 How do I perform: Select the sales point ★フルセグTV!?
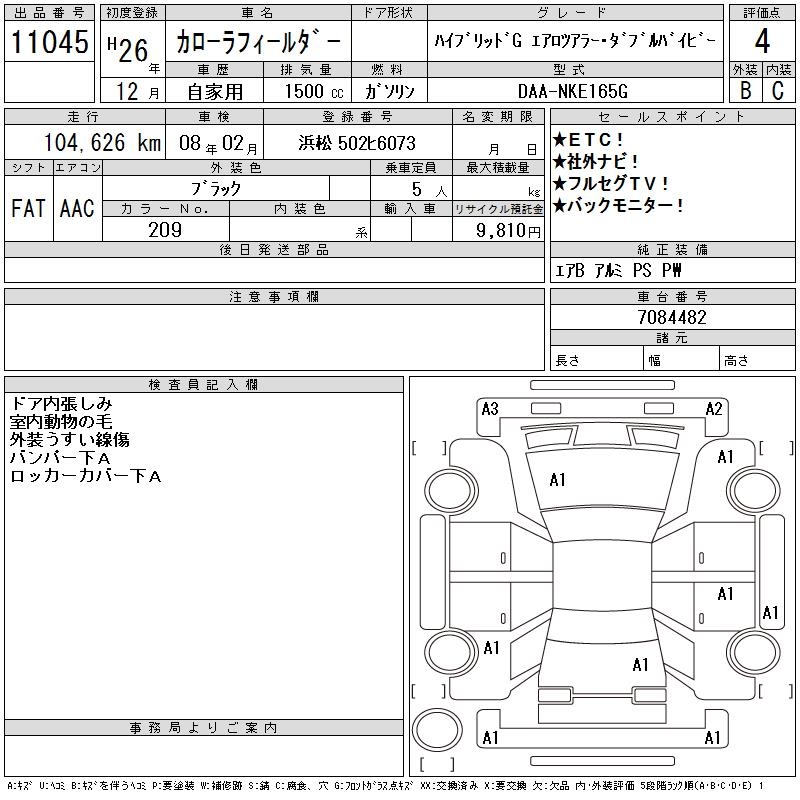click(x=611, y=183)
